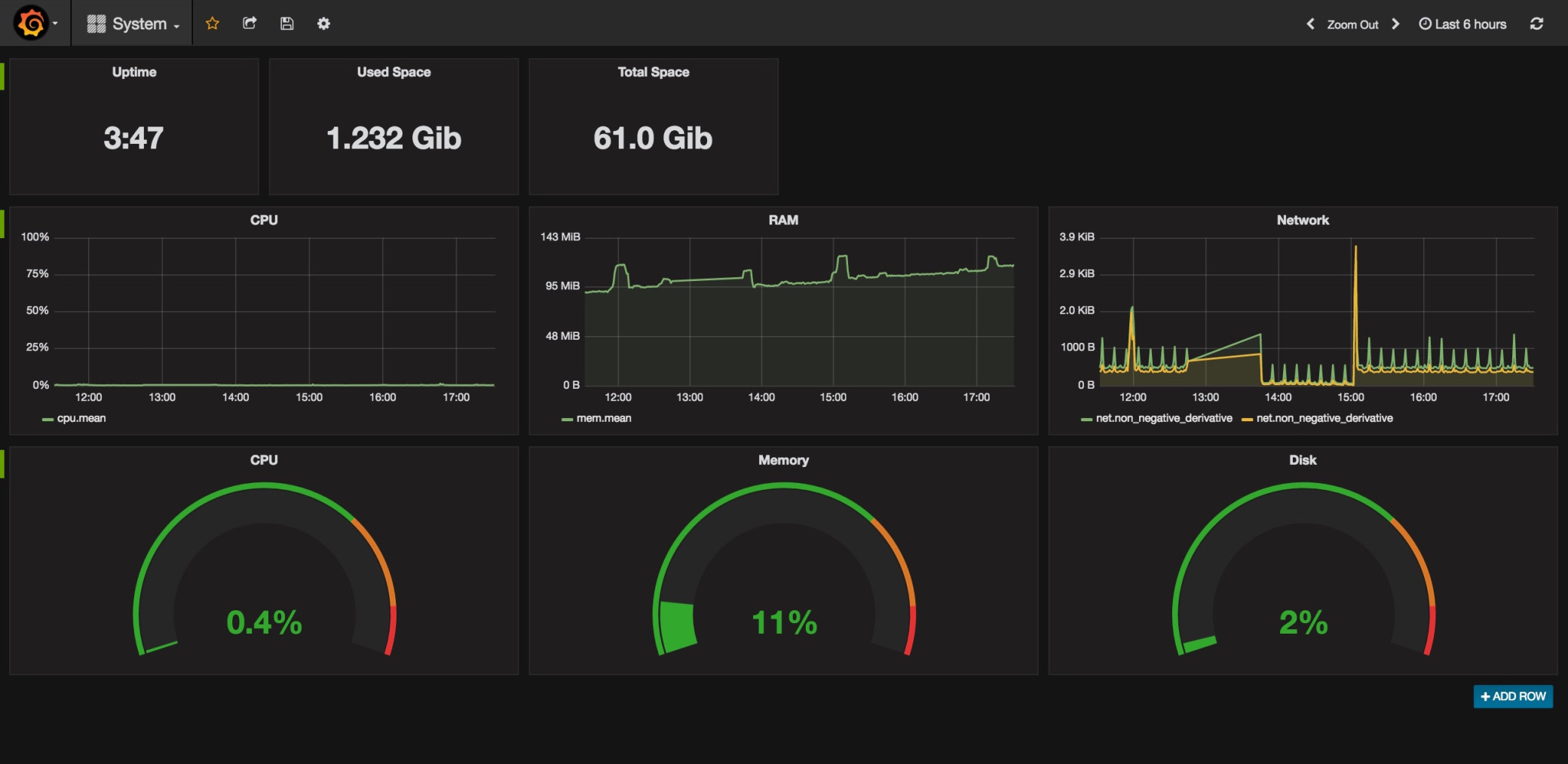Open the Network panel title menu

click(1303, 220)
